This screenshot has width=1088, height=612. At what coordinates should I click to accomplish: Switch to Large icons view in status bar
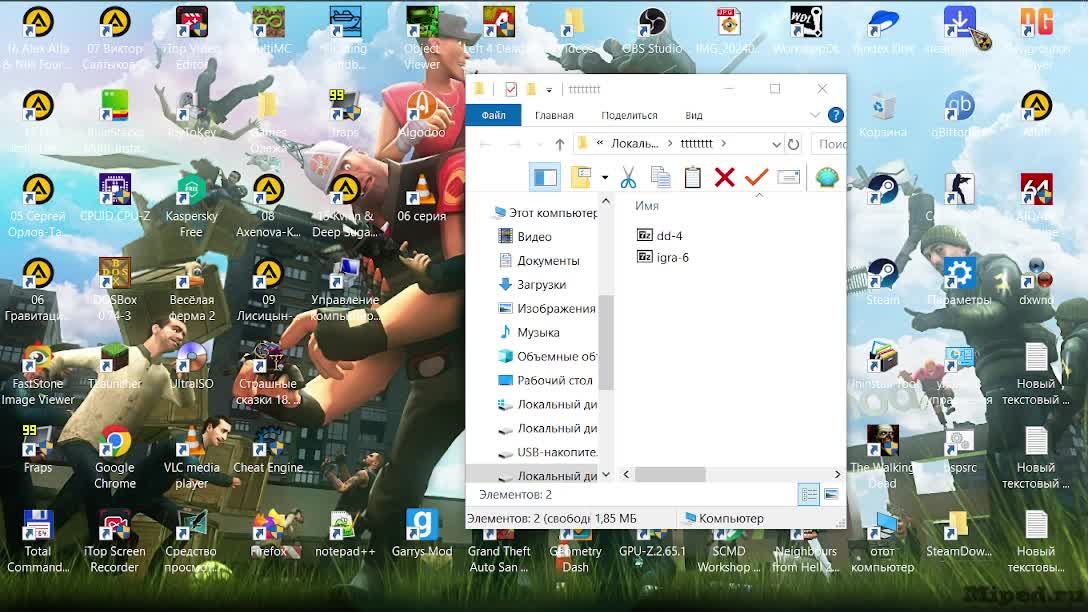[x=831, y=495]
